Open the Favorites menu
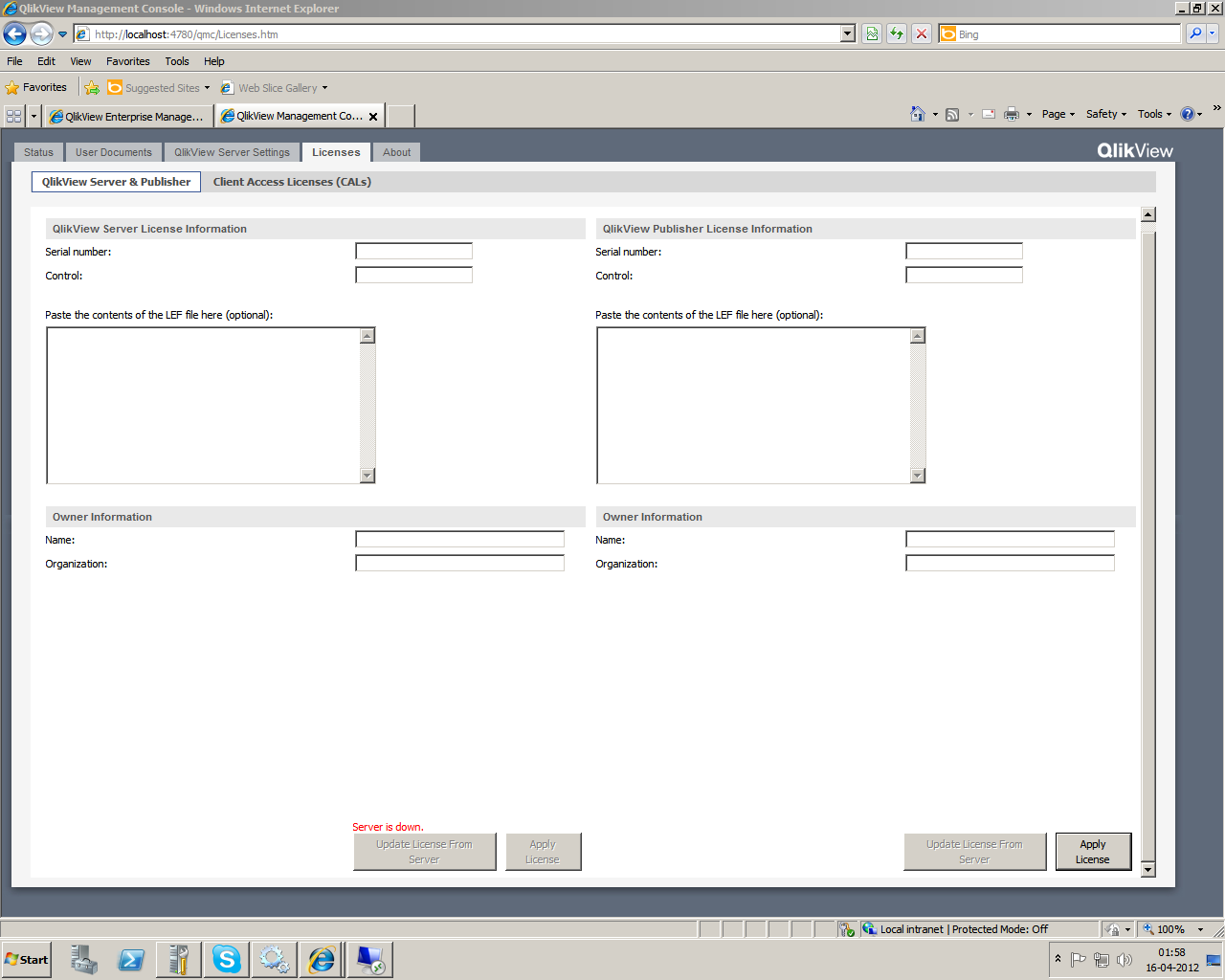The width and height of the screenshot is (1225, 980). 128,61
